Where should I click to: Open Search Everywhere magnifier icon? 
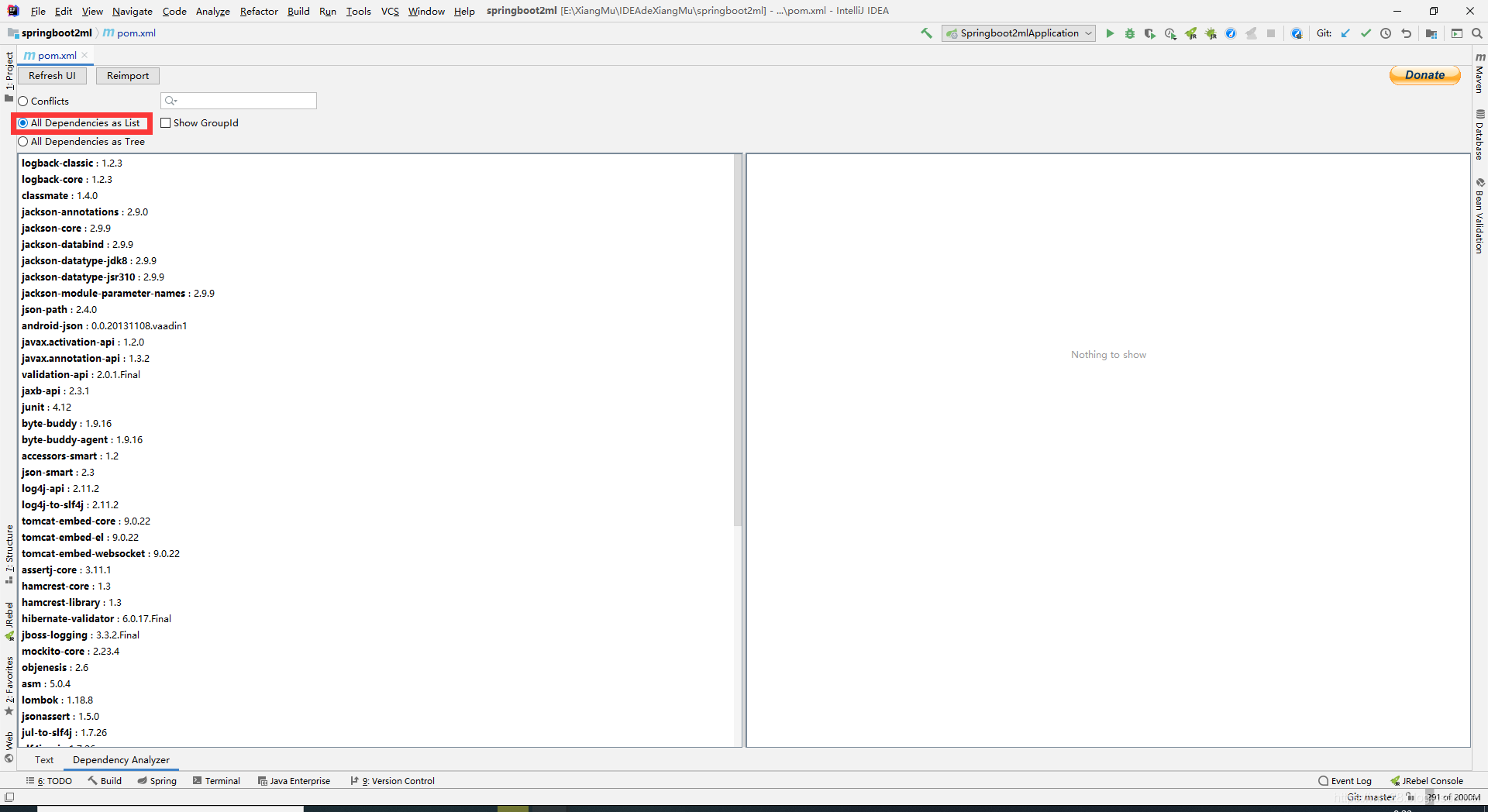[1477, 33]
